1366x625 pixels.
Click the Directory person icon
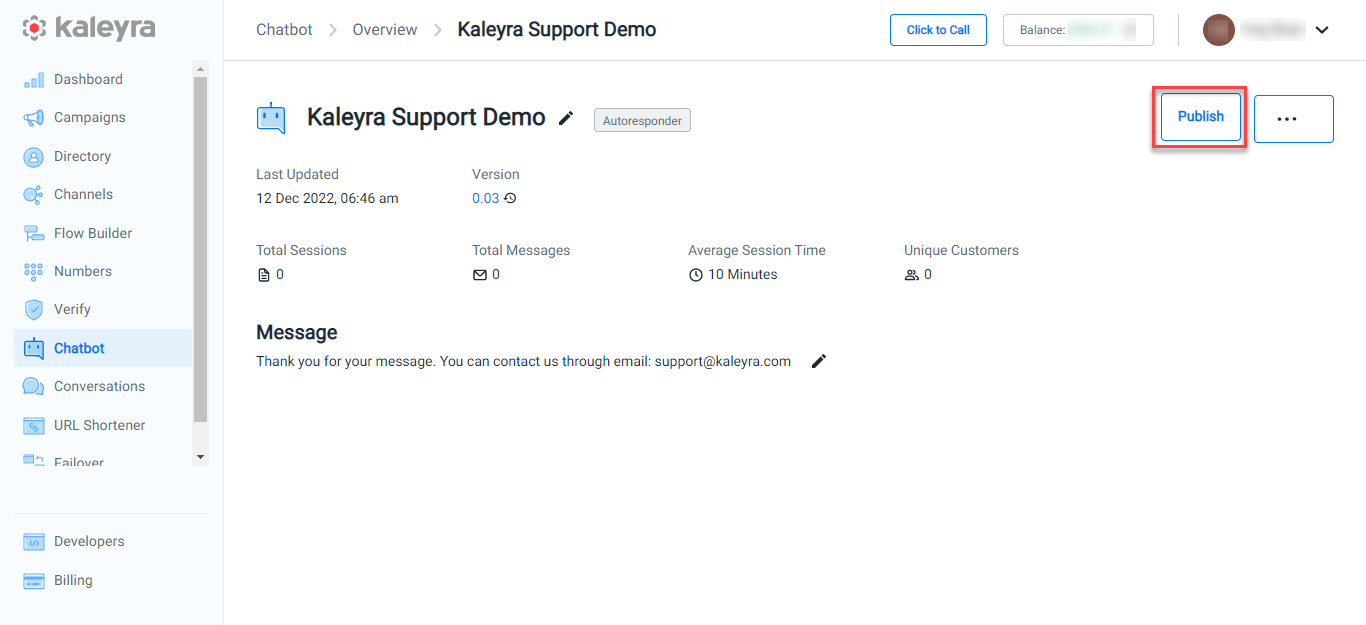pyautogui.click(x=34, y=157)
